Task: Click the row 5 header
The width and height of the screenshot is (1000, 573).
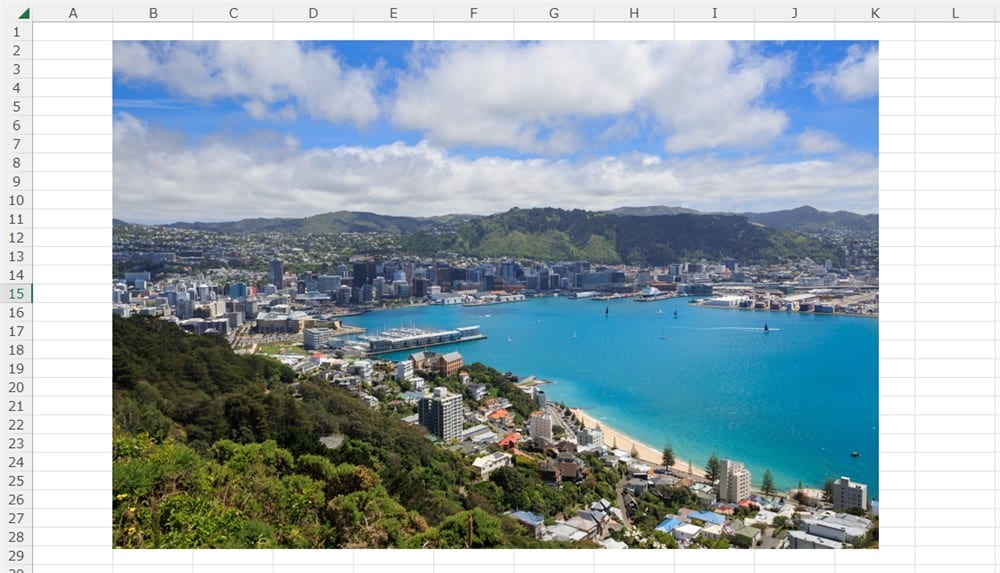Action: (x=16, y=106)
